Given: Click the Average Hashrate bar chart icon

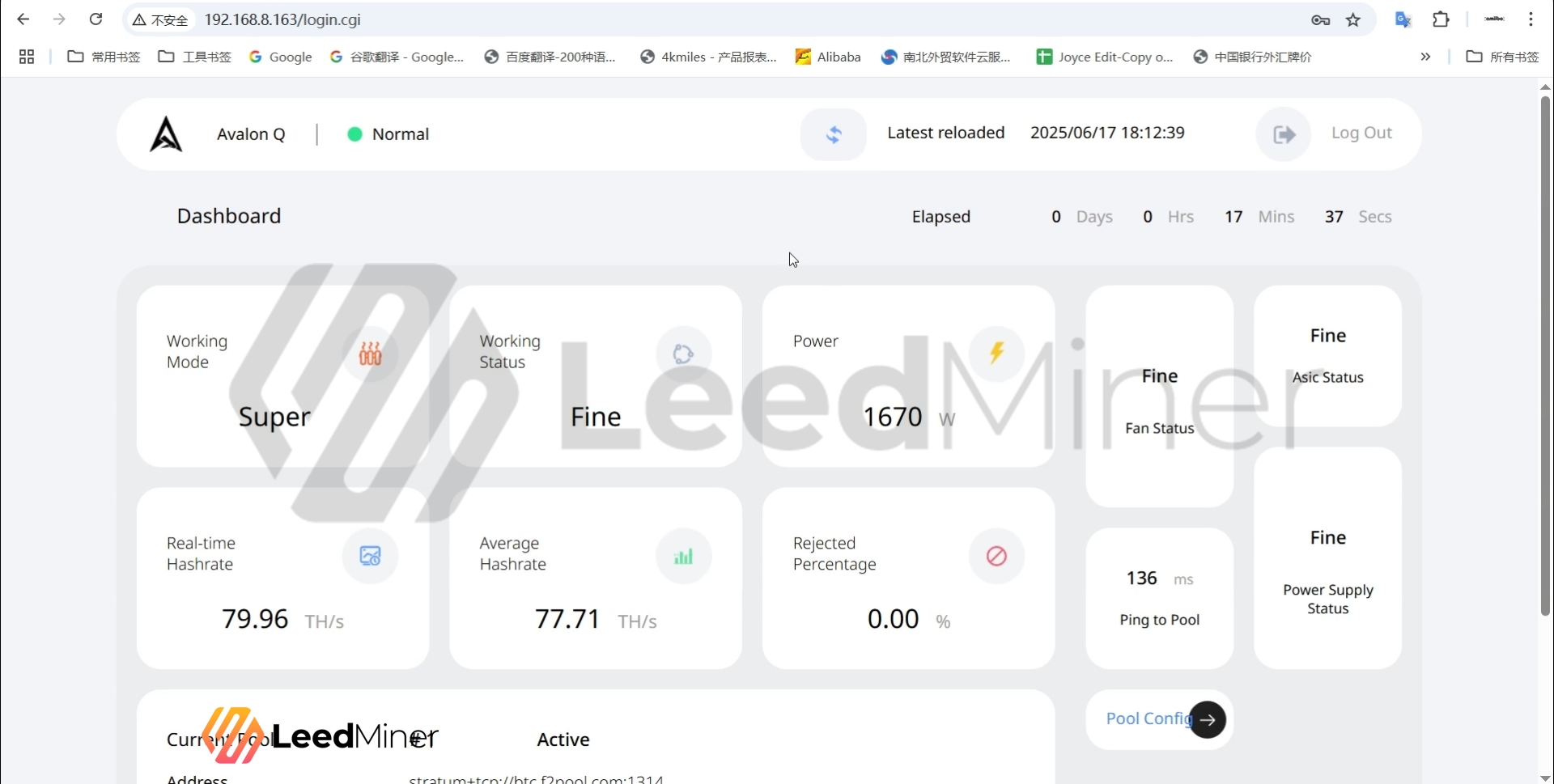Looking at the screenshot, I should point(683,556).
